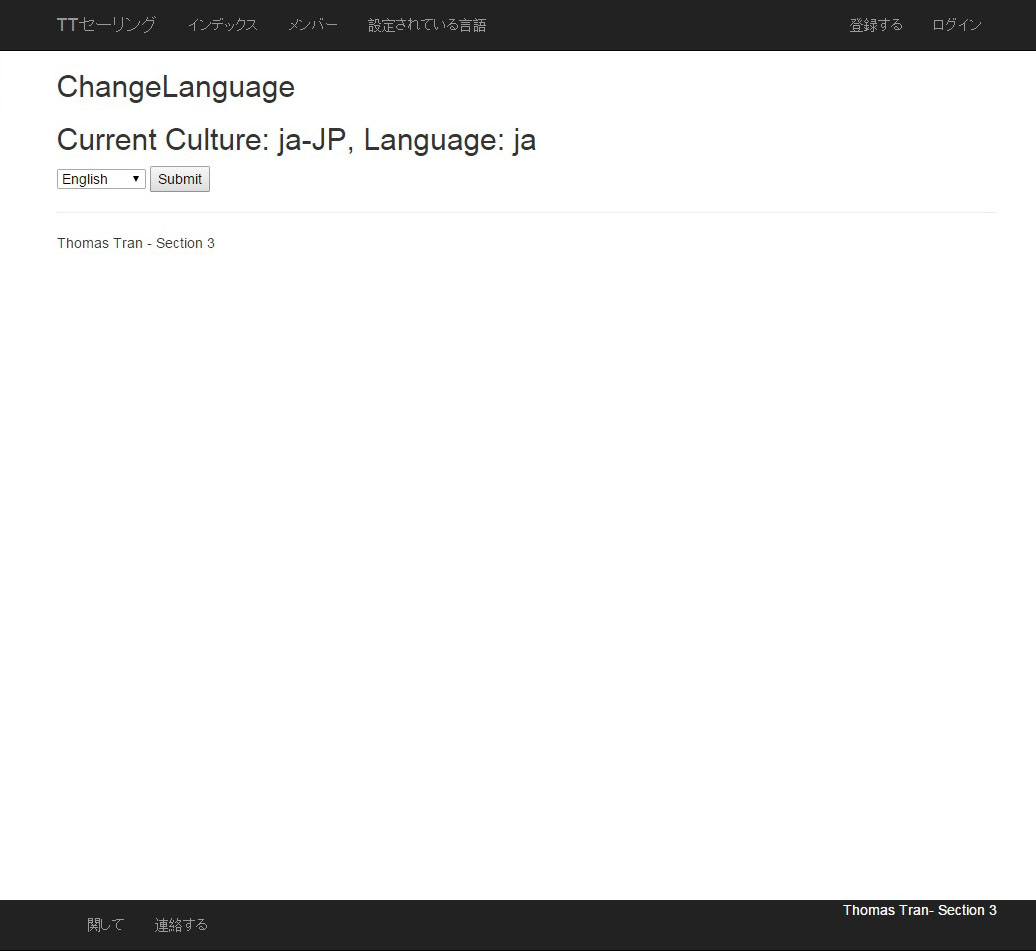
Task: Click the Current Culture ja-JP heading
Action: [296, 140]
